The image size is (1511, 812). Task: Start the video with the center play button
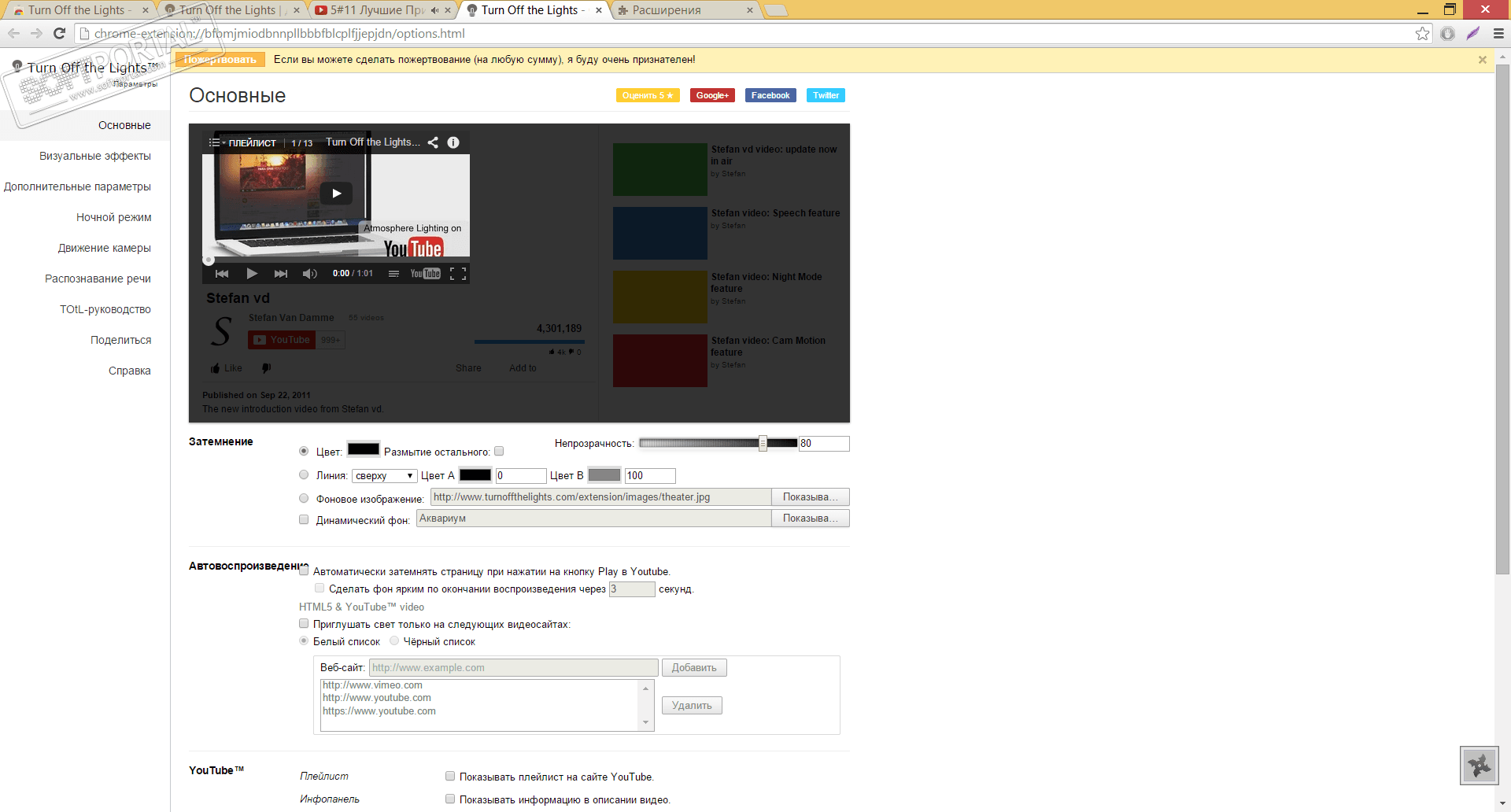tap(336, 194)
